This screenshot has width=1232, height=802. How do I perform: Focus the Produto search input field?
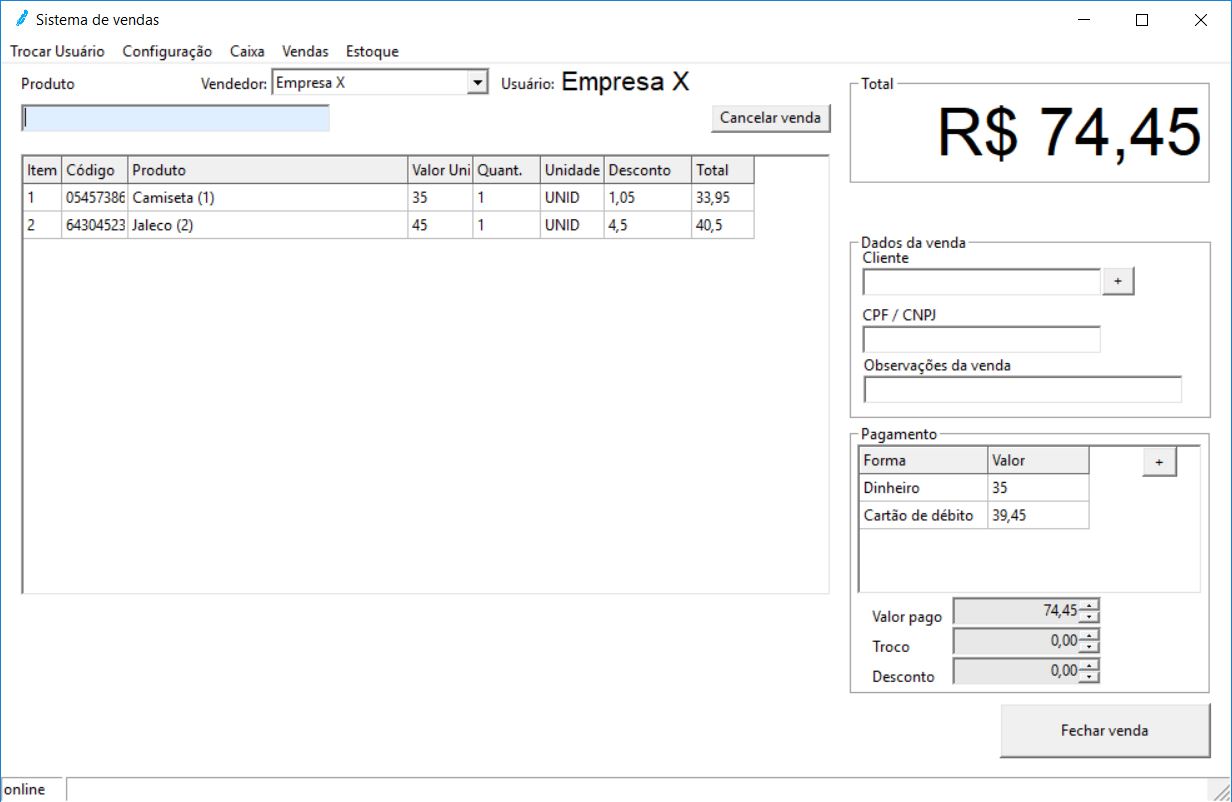point(175,118)
